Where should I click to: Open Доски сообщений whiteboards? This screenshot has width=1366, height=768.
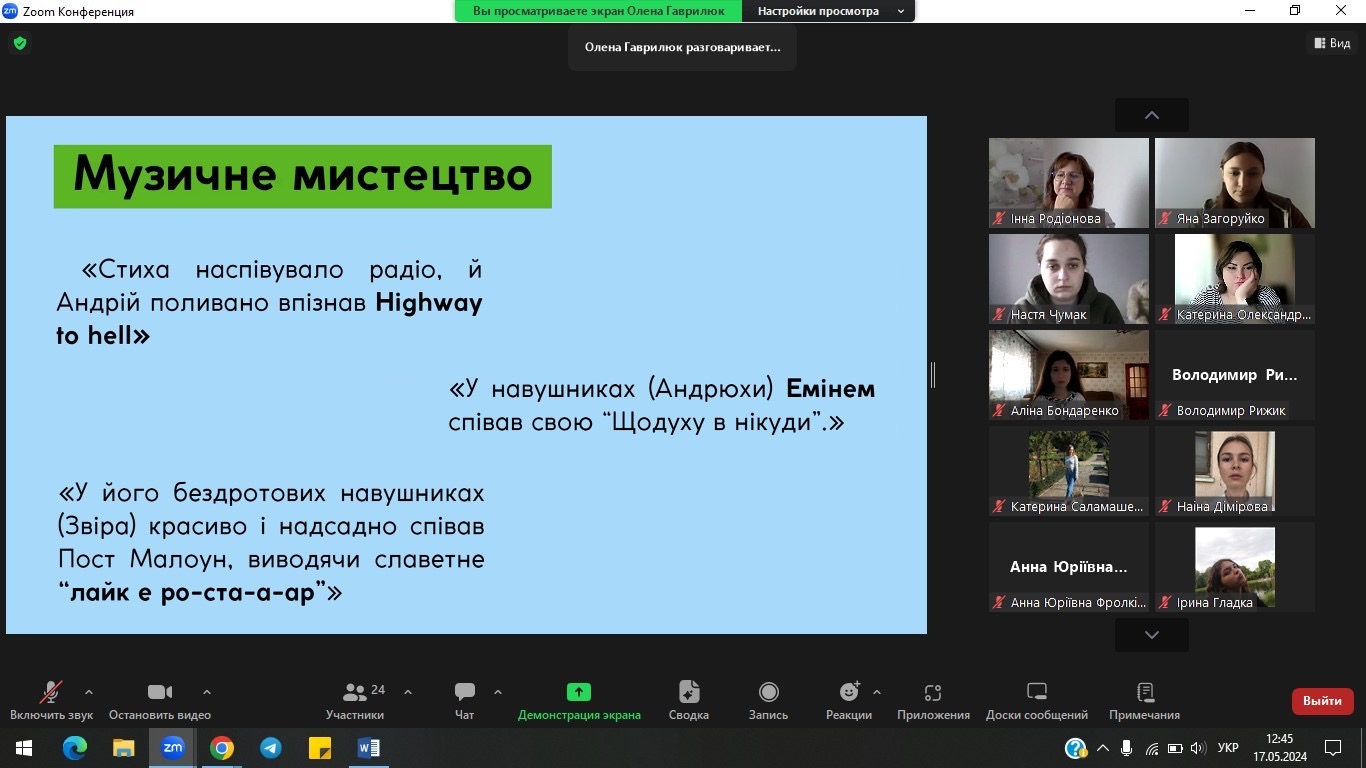click(1037, 700)
